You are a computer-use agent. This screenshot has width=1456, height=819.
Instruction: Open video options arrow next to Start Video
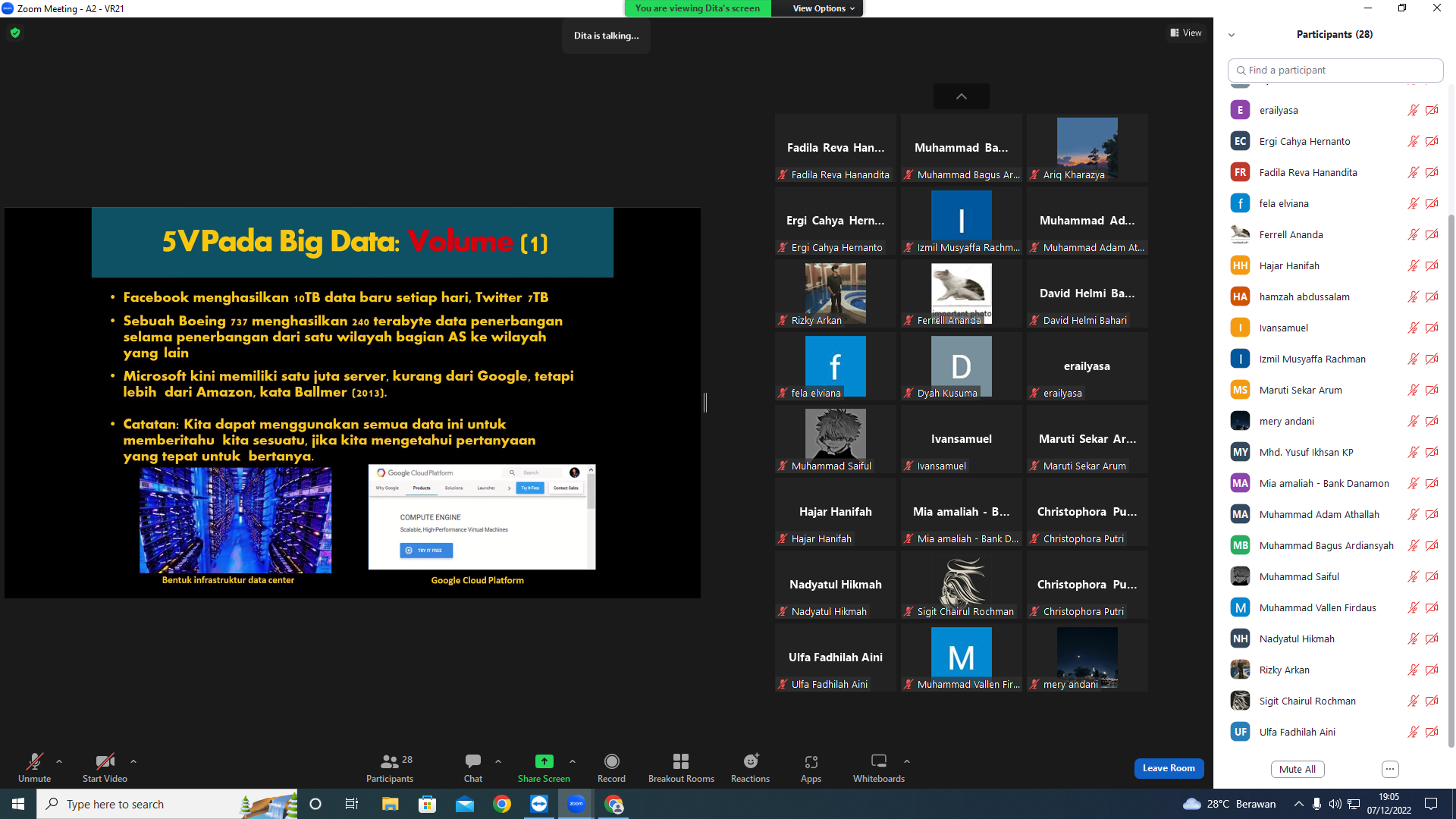point(133,761)
